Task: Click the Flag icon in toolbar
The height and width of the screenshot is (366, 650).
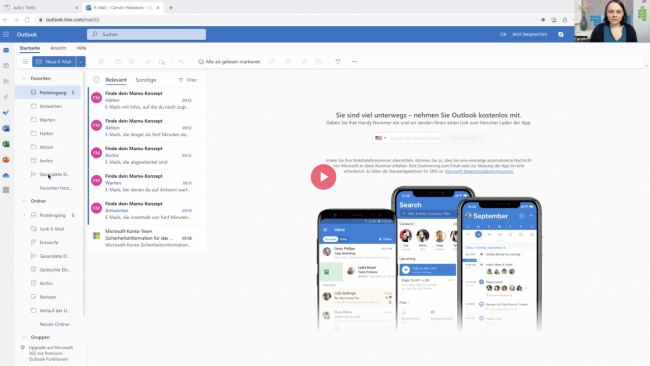Action: (287, 61)
